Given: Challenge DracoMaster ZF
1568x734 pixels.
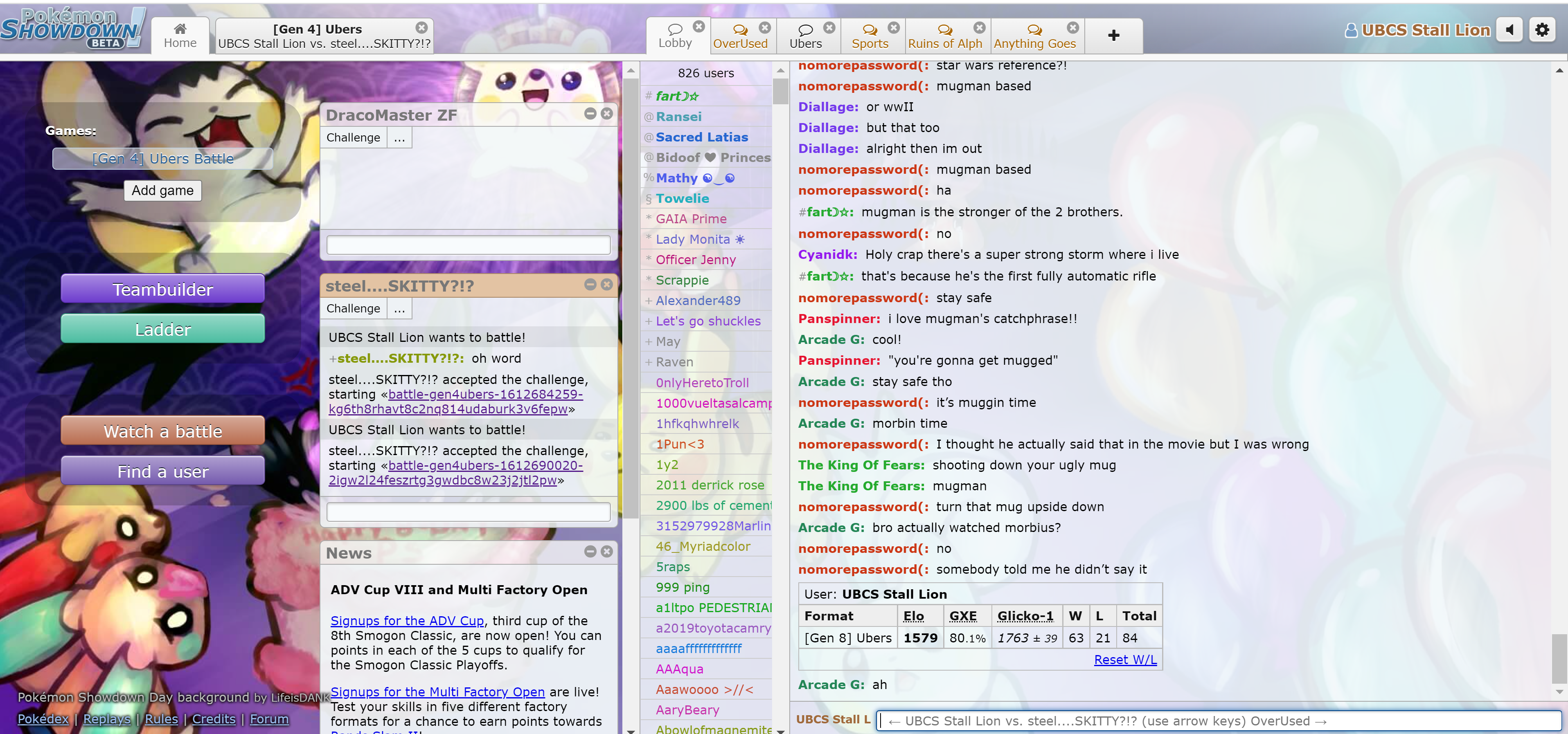Looking at the screenshot, I should (x=353, y=137).
